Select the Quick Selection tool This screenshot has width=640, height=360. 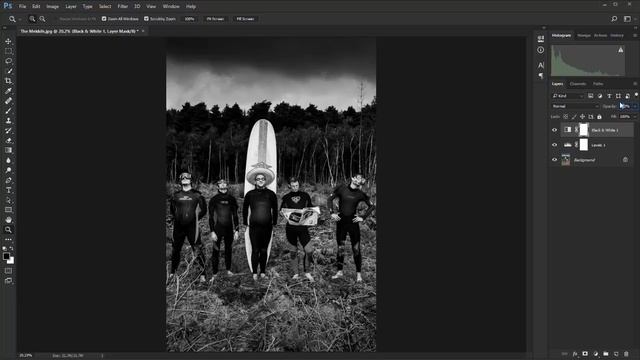(8, 71)
